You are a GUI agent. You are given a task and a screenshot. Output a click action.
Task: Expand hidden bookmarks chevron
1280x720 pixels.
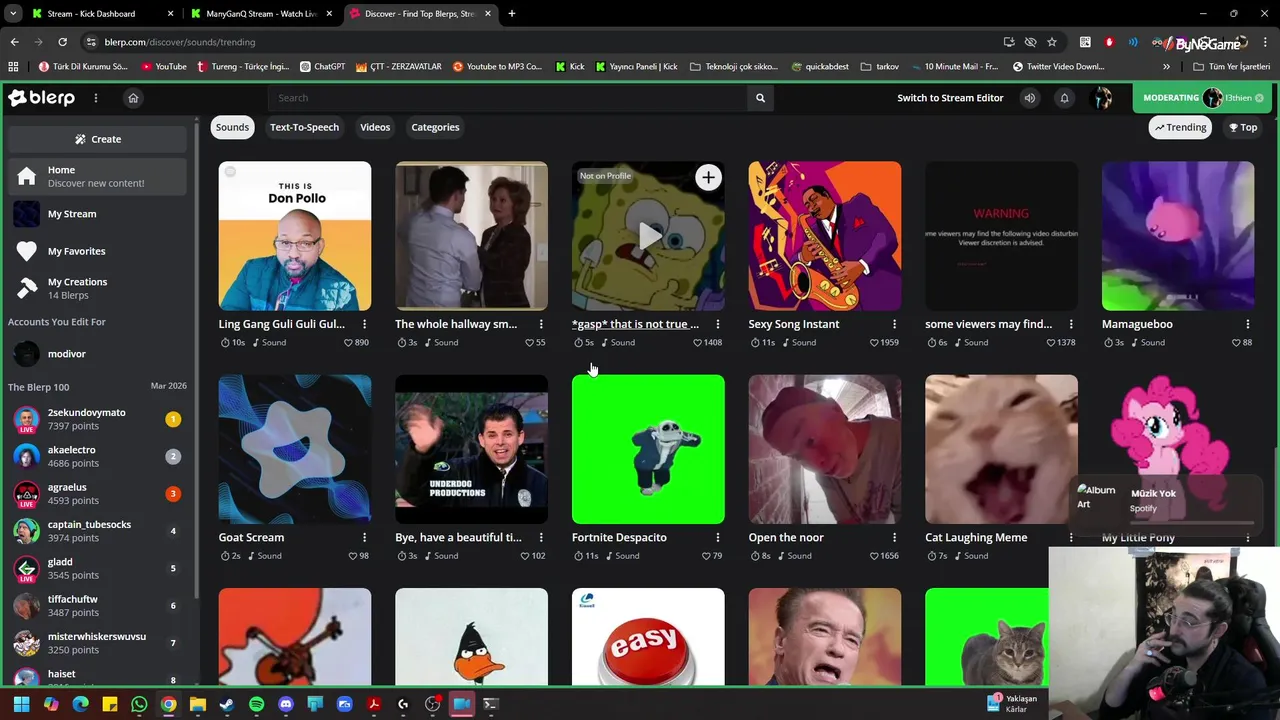[x=1166, y=67]
